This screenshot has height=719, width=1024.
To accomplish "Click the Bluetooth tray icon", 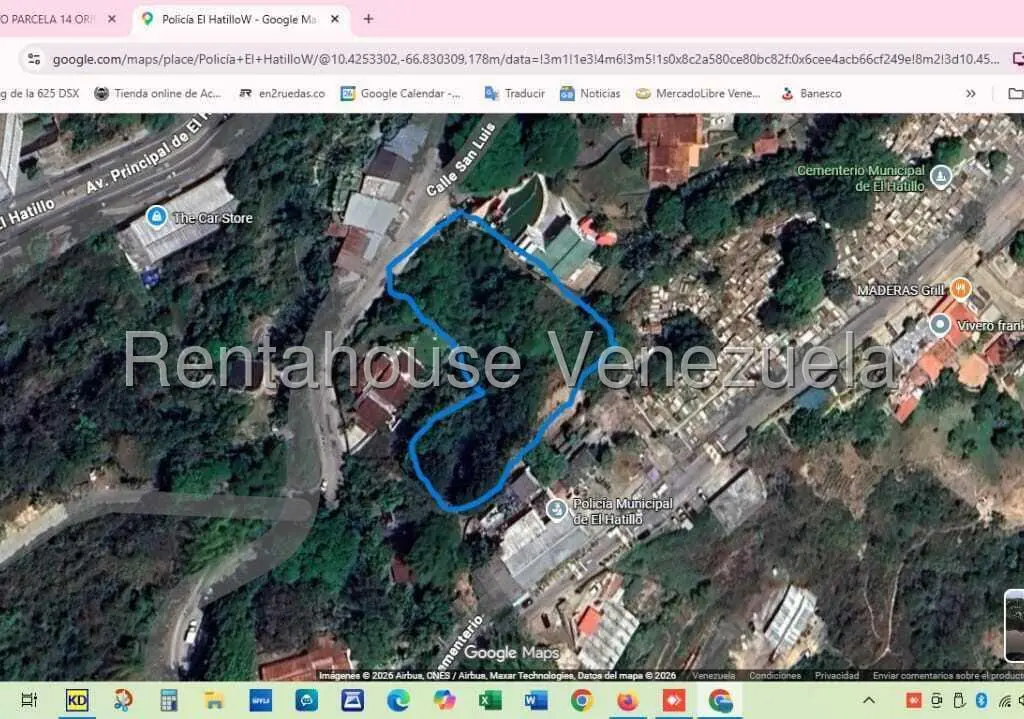I will [981, 701].
